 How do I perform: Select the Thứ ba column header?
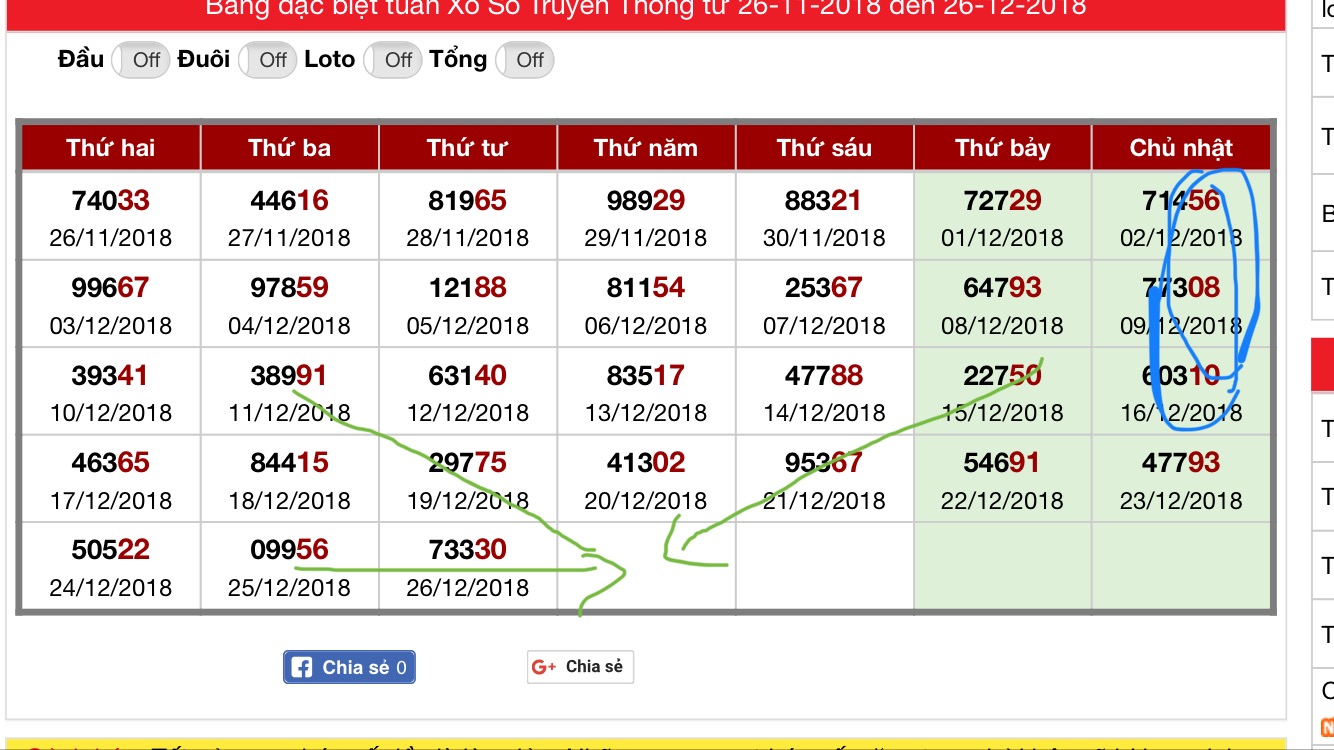pyautogui.click(x=289, y=148)
